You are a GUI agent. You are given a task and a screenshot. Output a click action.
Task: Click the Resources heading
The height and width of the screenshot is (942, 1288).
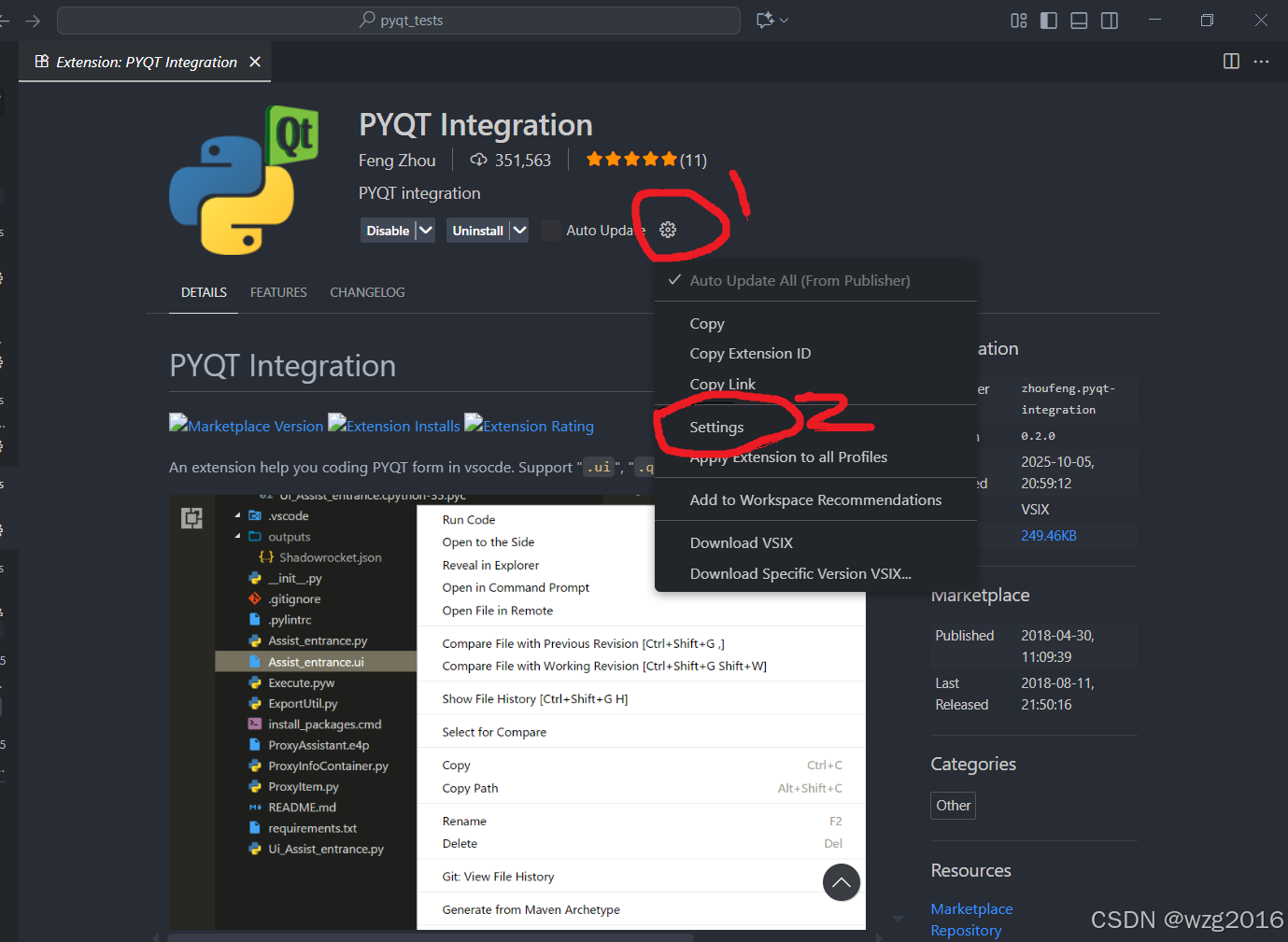tap(970, 870)
